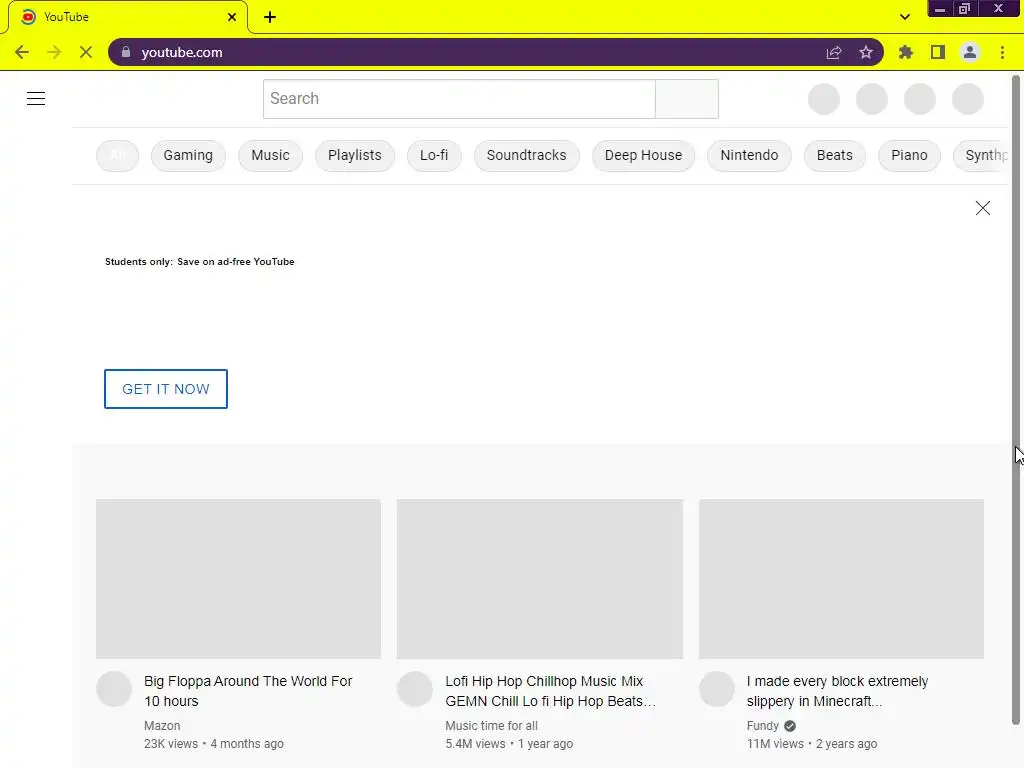Viewport: 1024px width, 768px height.
Task: Select the Nintendo filter chip
Action: point(749,155)
